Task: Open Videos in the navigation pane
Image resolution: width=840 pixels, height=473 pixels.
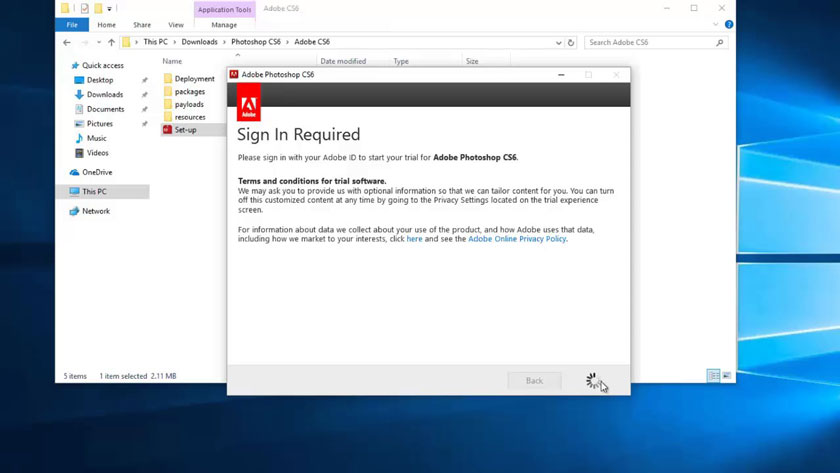Action: click(98, 153)
